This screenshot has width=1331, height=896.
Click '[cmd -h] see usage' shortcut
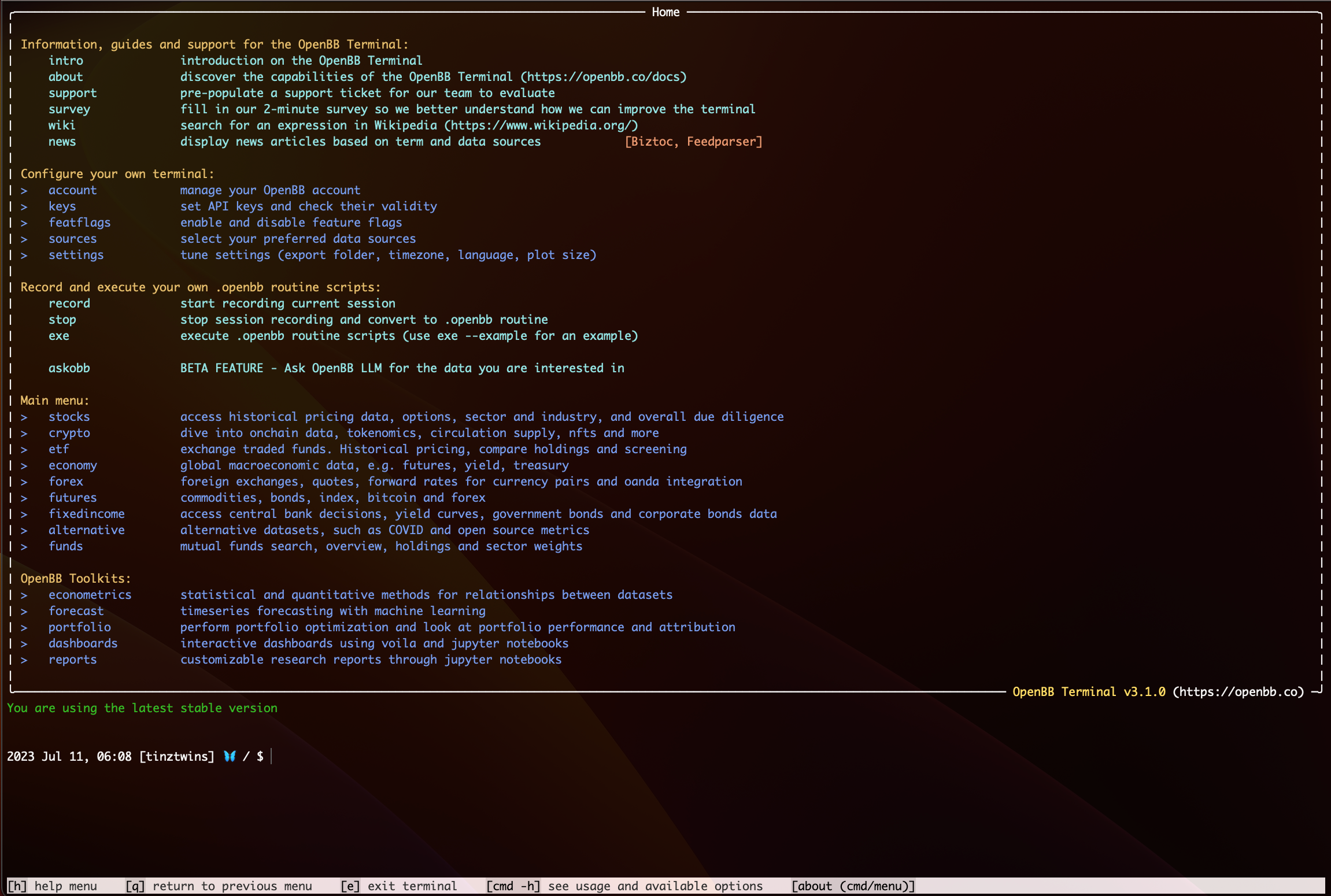624,886
